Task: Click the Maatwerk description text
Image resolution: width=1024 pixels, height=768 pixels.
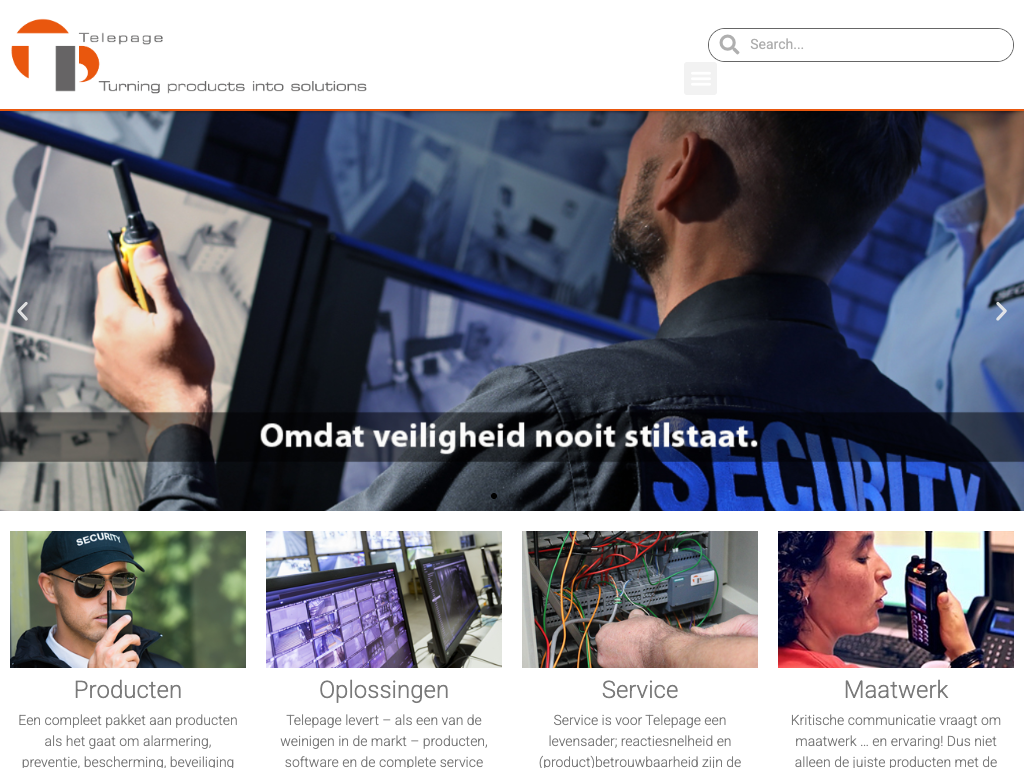Action: [896, 741]
